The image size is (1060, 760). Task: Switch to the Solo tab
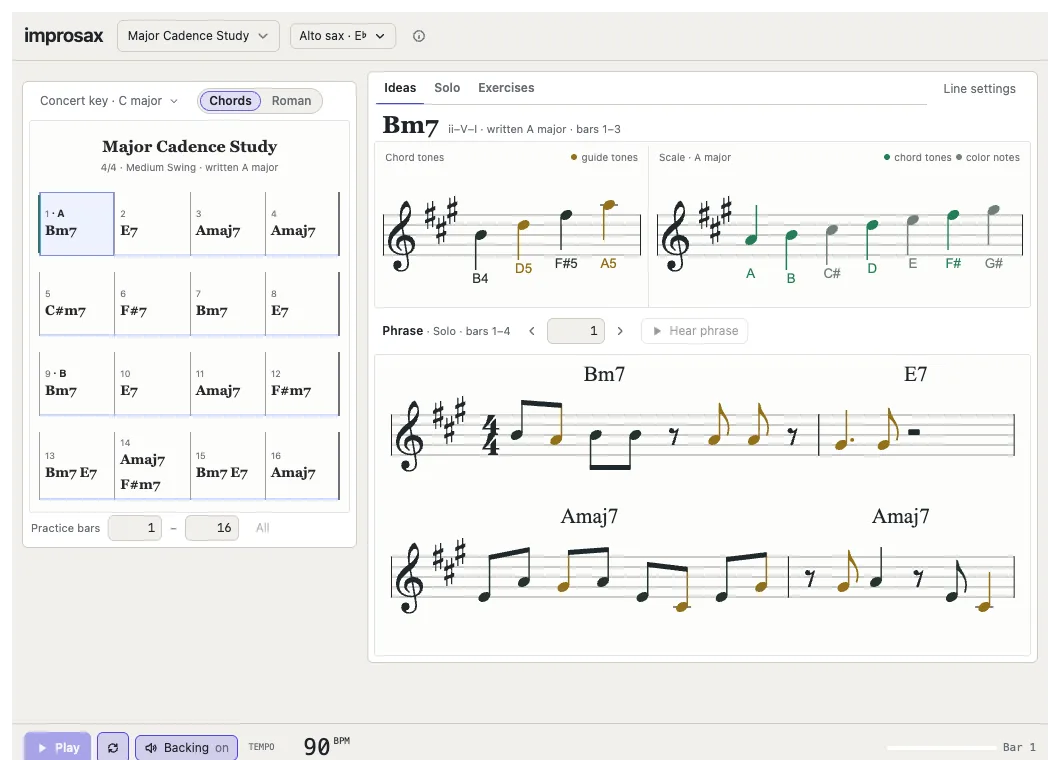click(x=447, y=88)
